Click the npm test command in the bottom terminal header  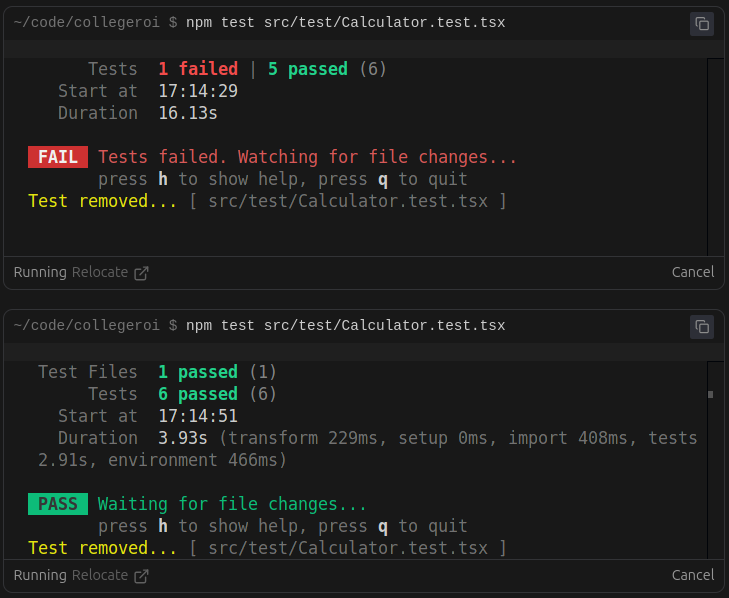345,325
